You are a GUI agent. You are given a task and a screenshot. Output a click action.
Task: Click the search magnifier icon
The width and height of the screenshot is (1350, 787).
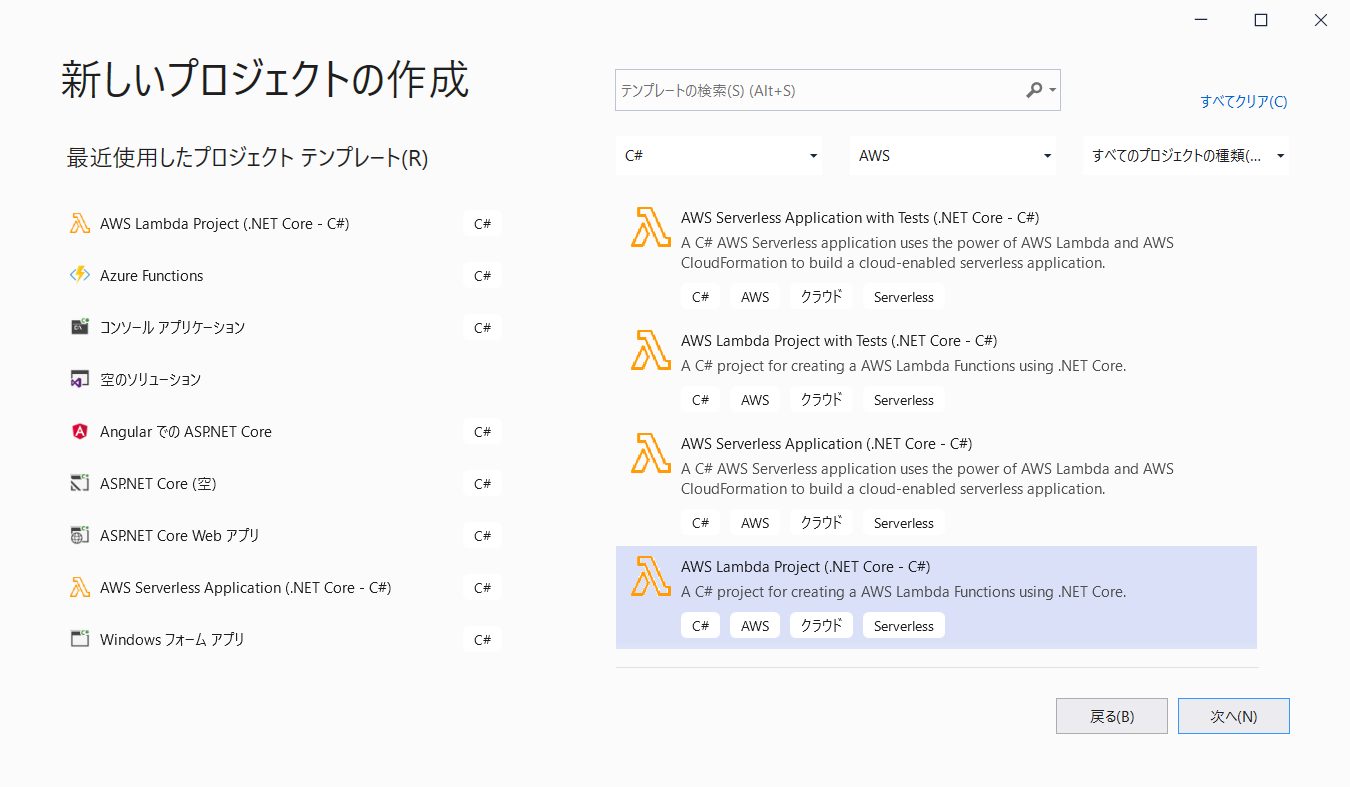[x=1034, y=90]
